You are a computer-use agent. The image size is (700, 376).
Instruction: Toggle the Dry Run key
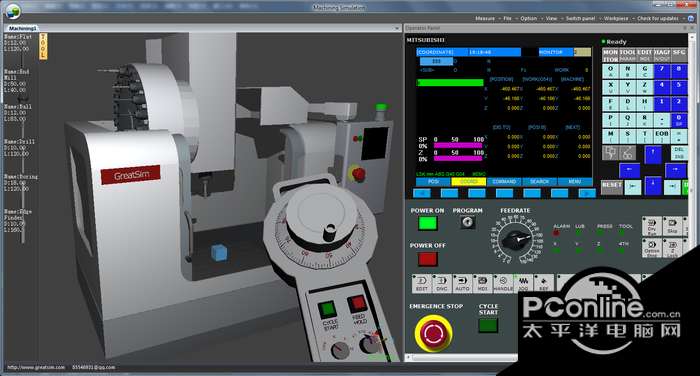(652, 226)
